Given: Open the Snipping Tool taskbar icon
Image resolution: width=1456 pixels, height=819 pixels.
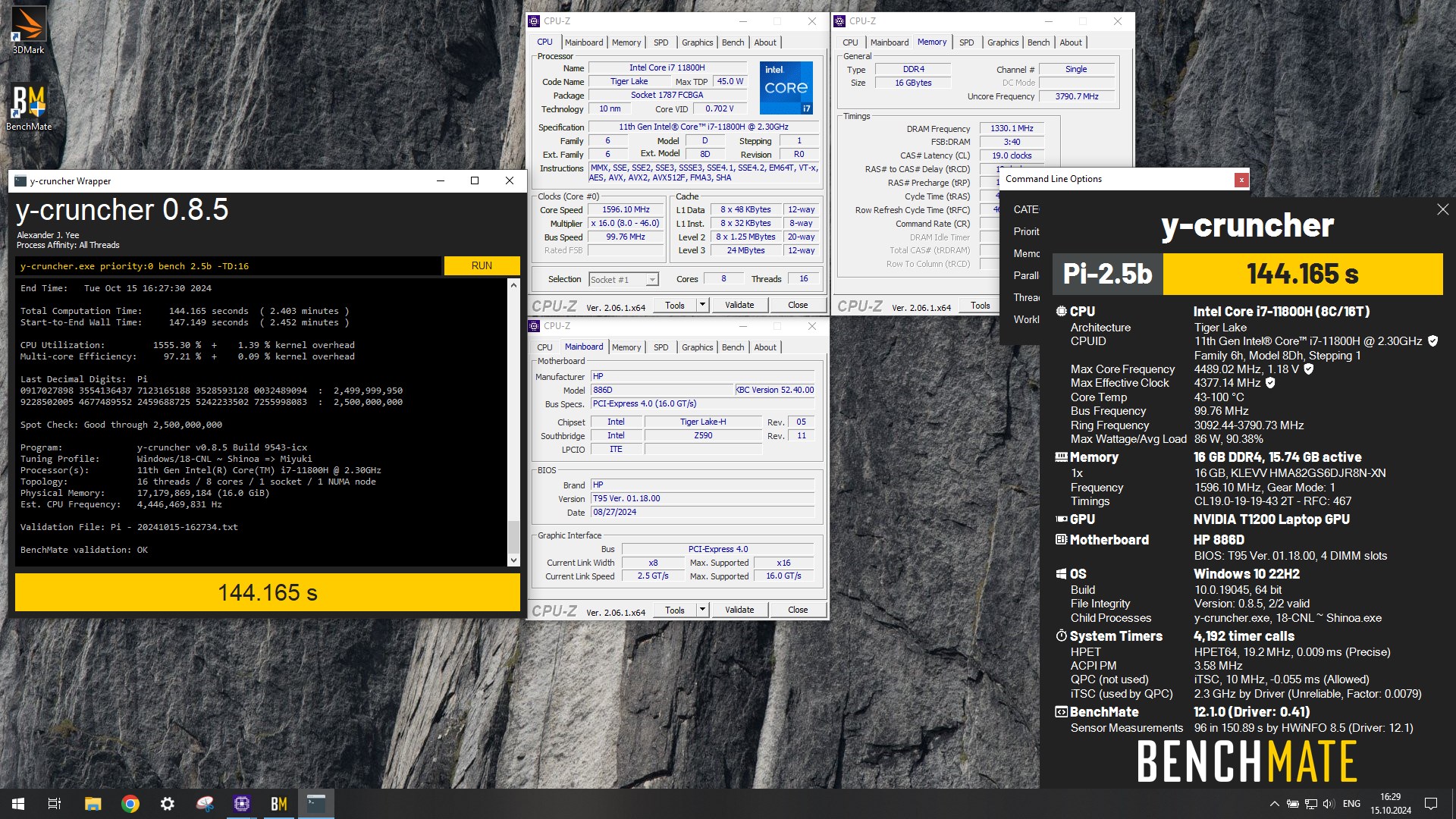Looking at the screenshot, I should (x=205, y=804).
